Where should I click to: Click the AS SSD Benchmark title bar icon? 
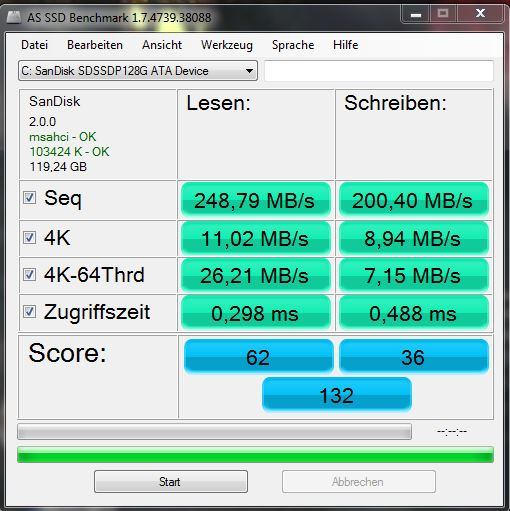tap(14, 17)
